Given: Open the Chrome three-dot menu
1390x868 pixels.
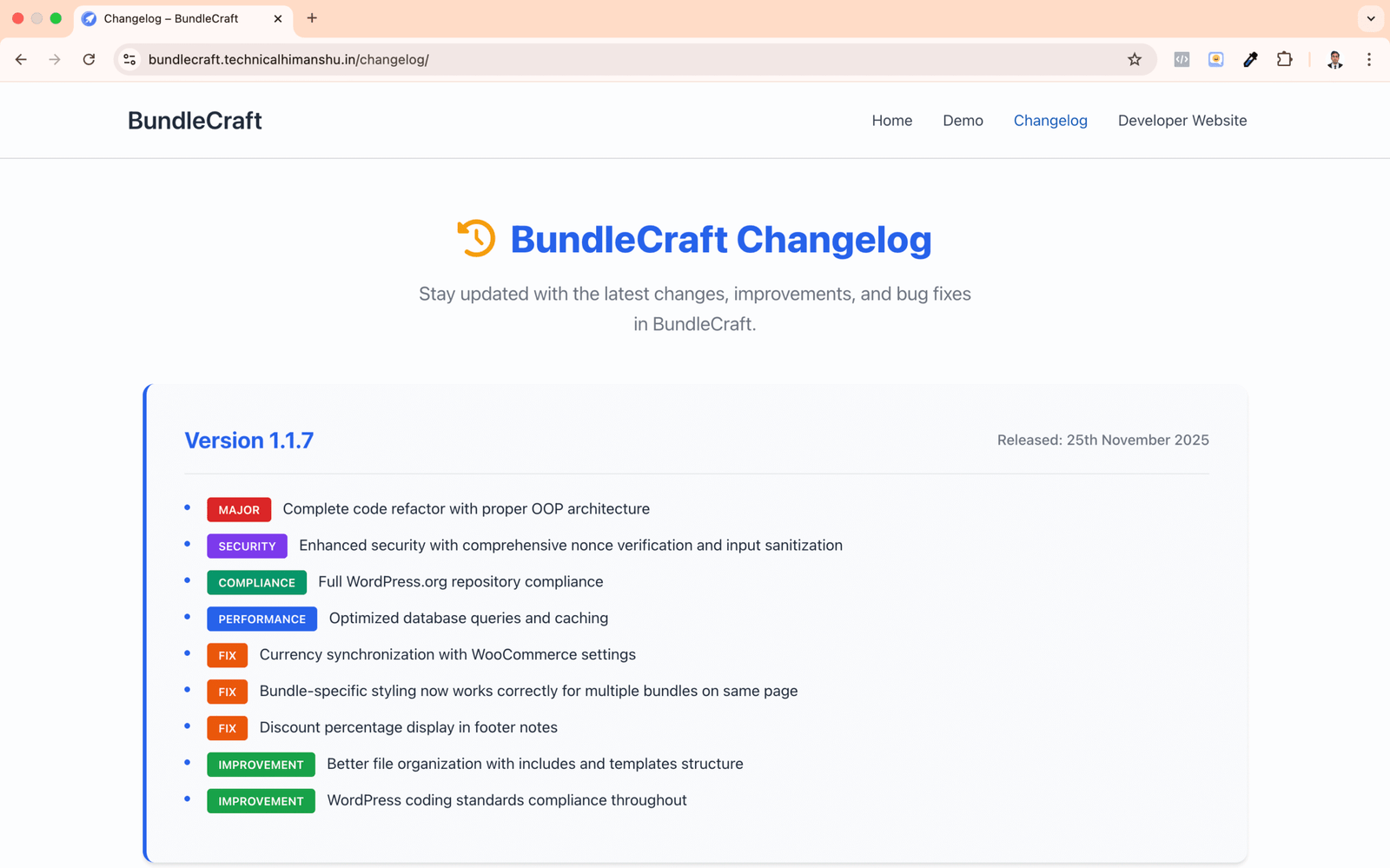Looking at the screenshot, I should [x=1369, y=60].
